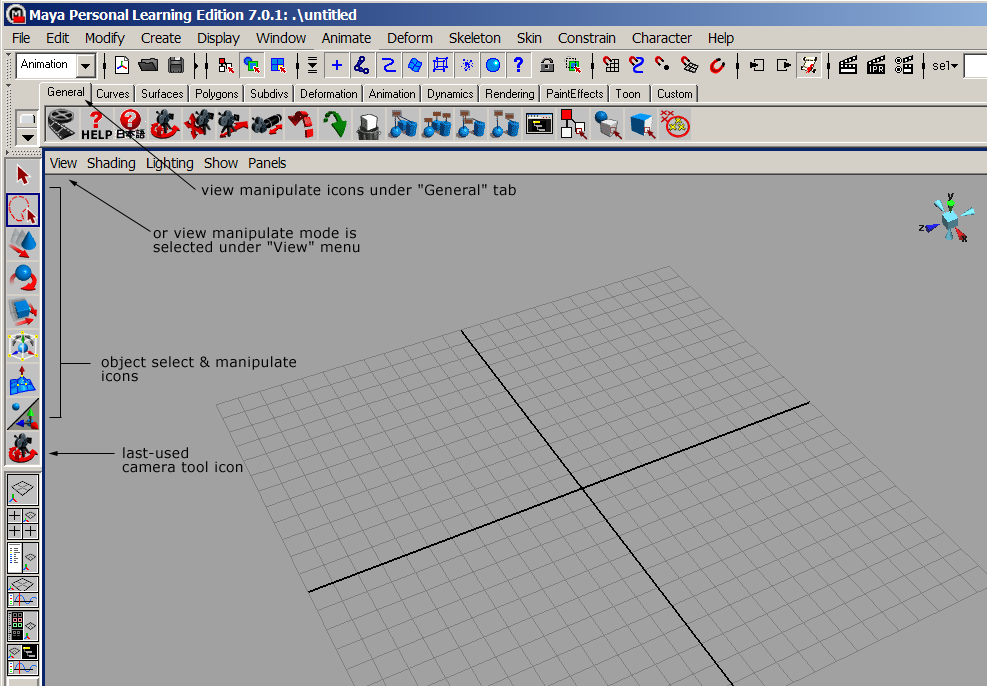The height and width of the screenshot is (686, 987).
Task: Choose the Rotate tool
Action: tap(22, 277)
